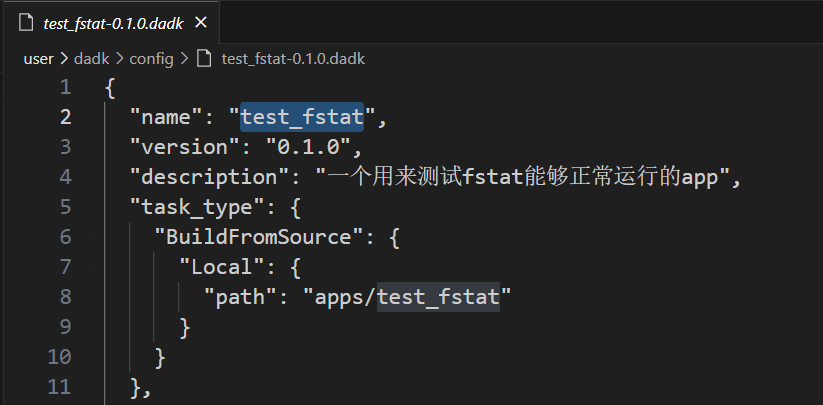Place cursor in the "0.1.0" version string

tap(308, 147)
